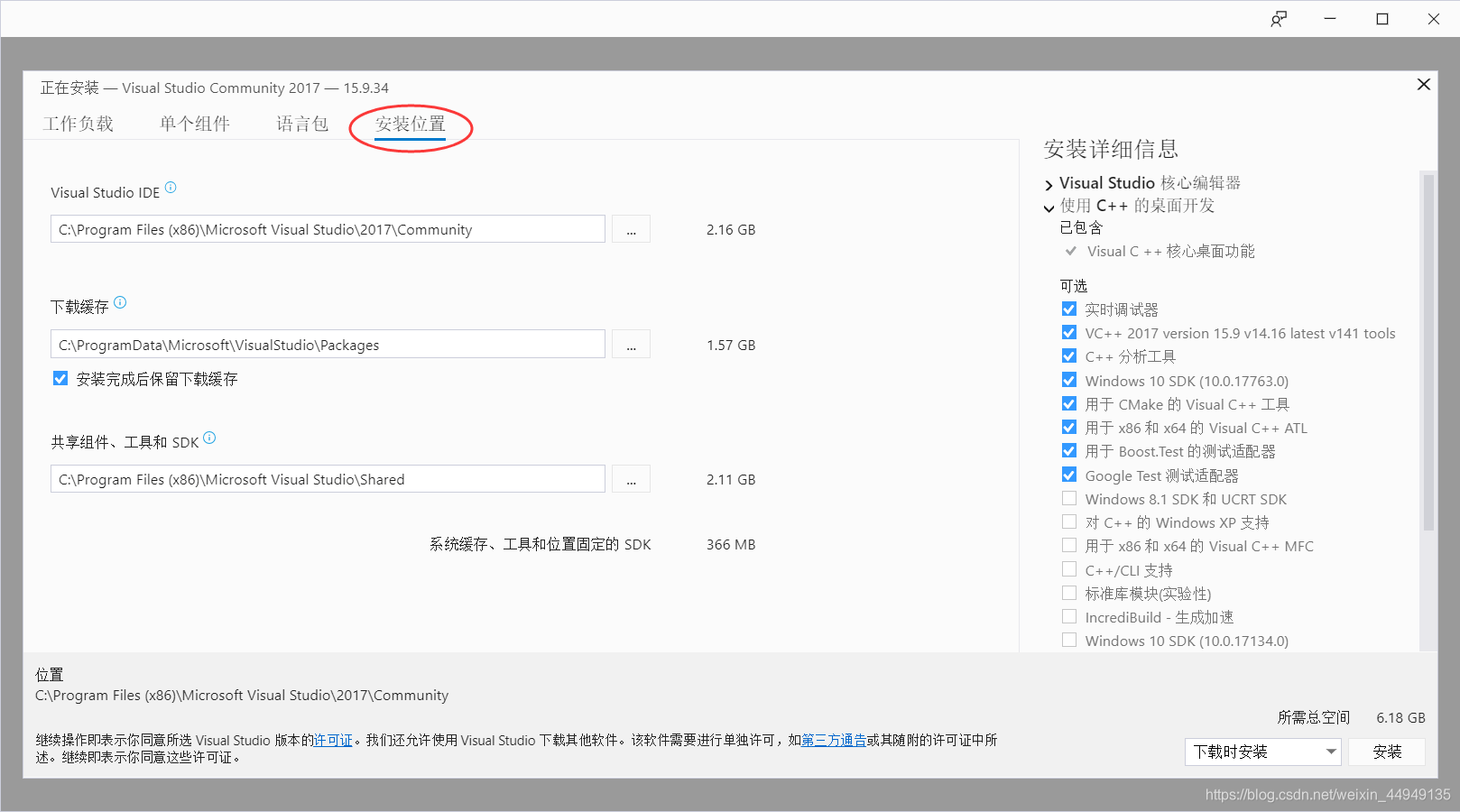This screenshot has height=812, width=1460.
Task: Uncheck Windows 10 SDK (10.0.17763.0)
Action: click(x=1069, y=380)
